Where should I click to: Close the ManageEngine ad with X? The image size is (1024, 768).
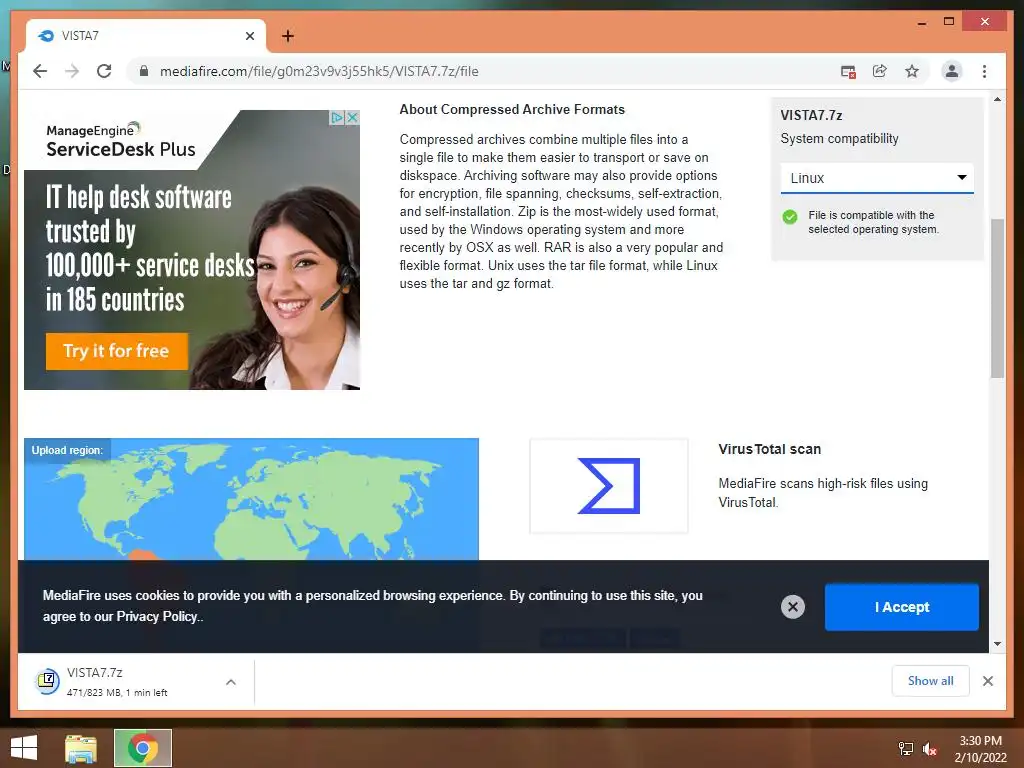352,118
